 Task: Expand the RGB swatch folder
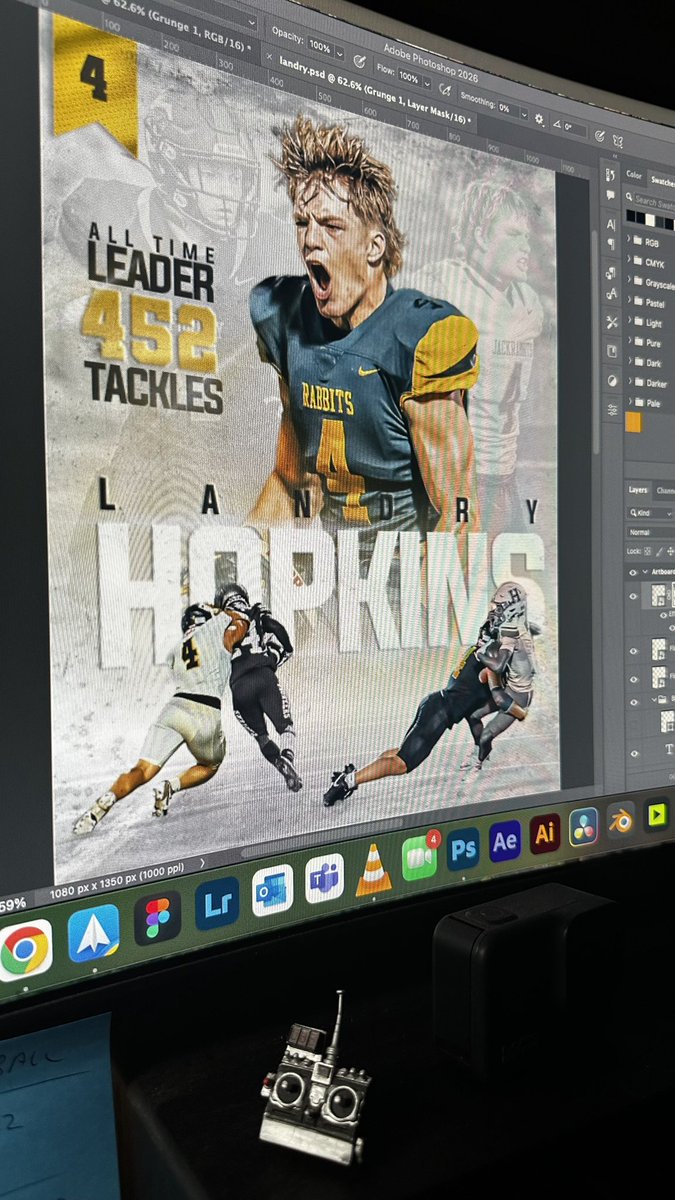(x=629, y=238)
